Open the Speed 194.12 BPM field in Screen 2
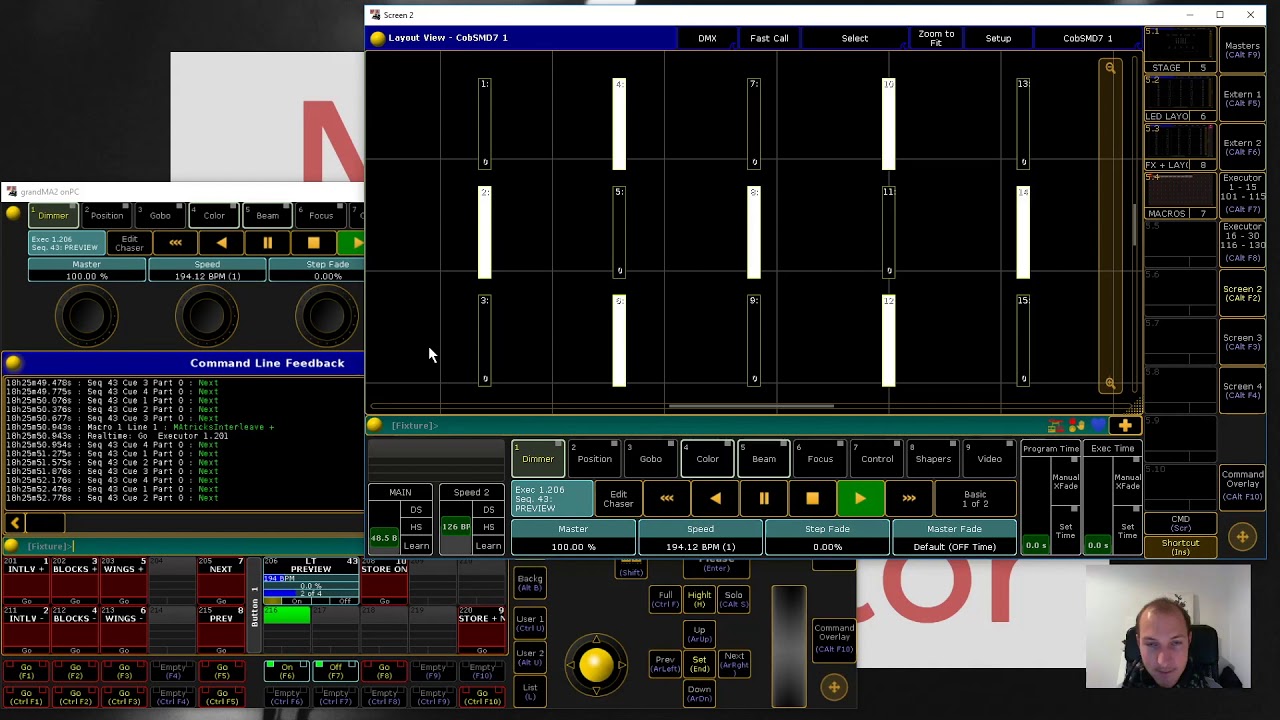The height and width of the screenshot is (720, 1280). [x=700, y=538]
